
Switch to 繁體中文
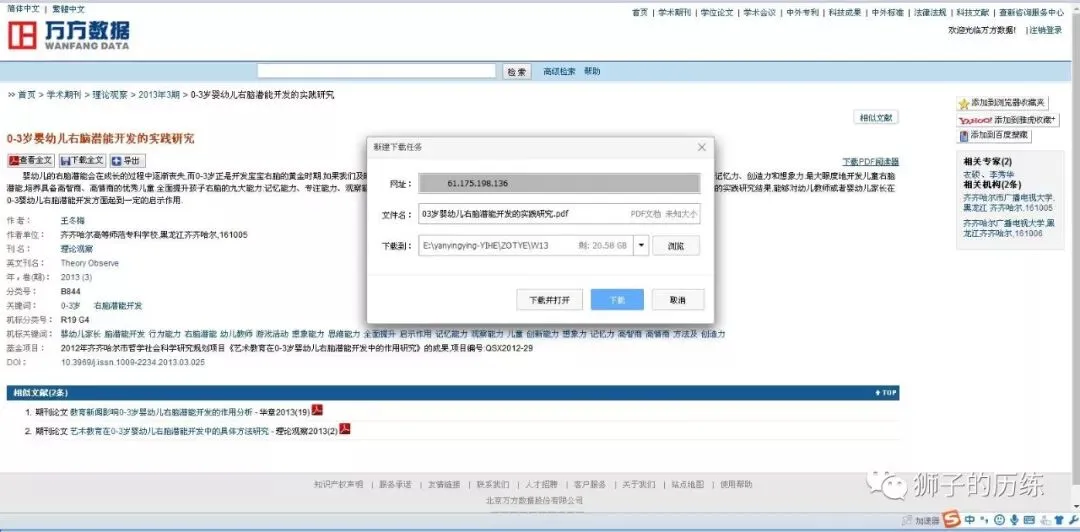(68, 9)
